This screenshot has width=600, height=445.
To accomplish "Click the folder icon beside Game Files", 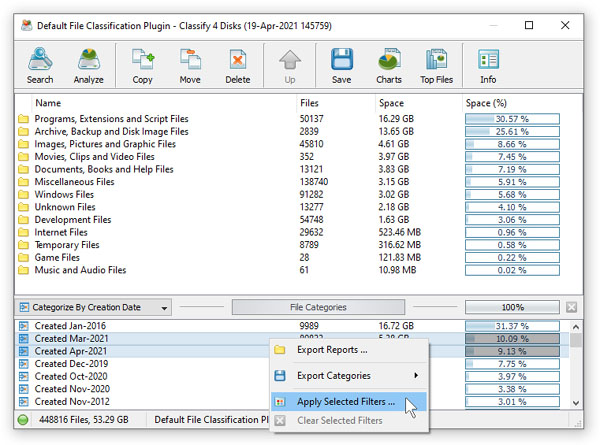I will coord(23,258).
